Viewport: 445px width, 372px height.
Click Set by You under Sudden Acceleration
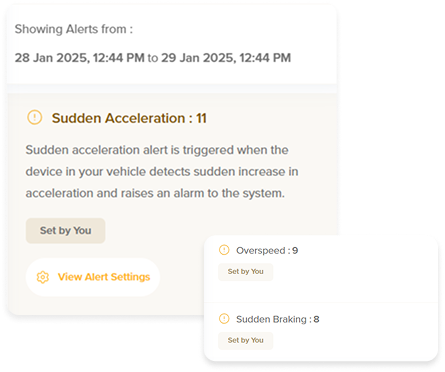click(x=65, y=231)
